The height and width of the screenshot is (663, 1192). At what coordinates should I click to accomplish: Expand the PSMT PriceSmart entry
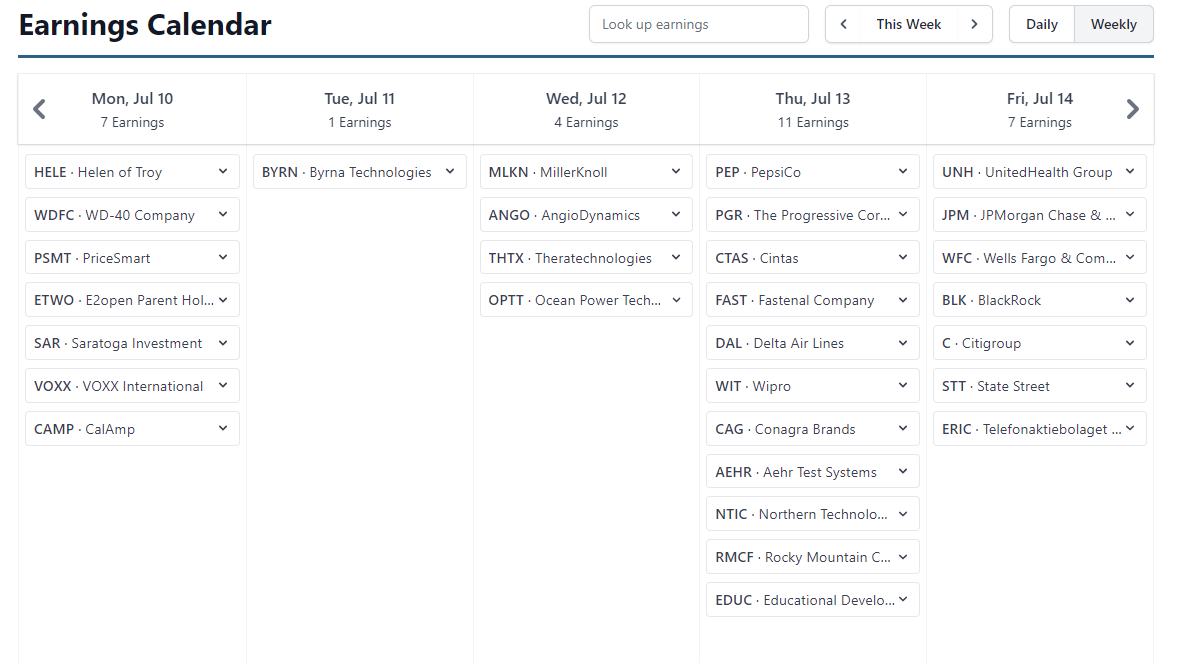pos(132,258)
